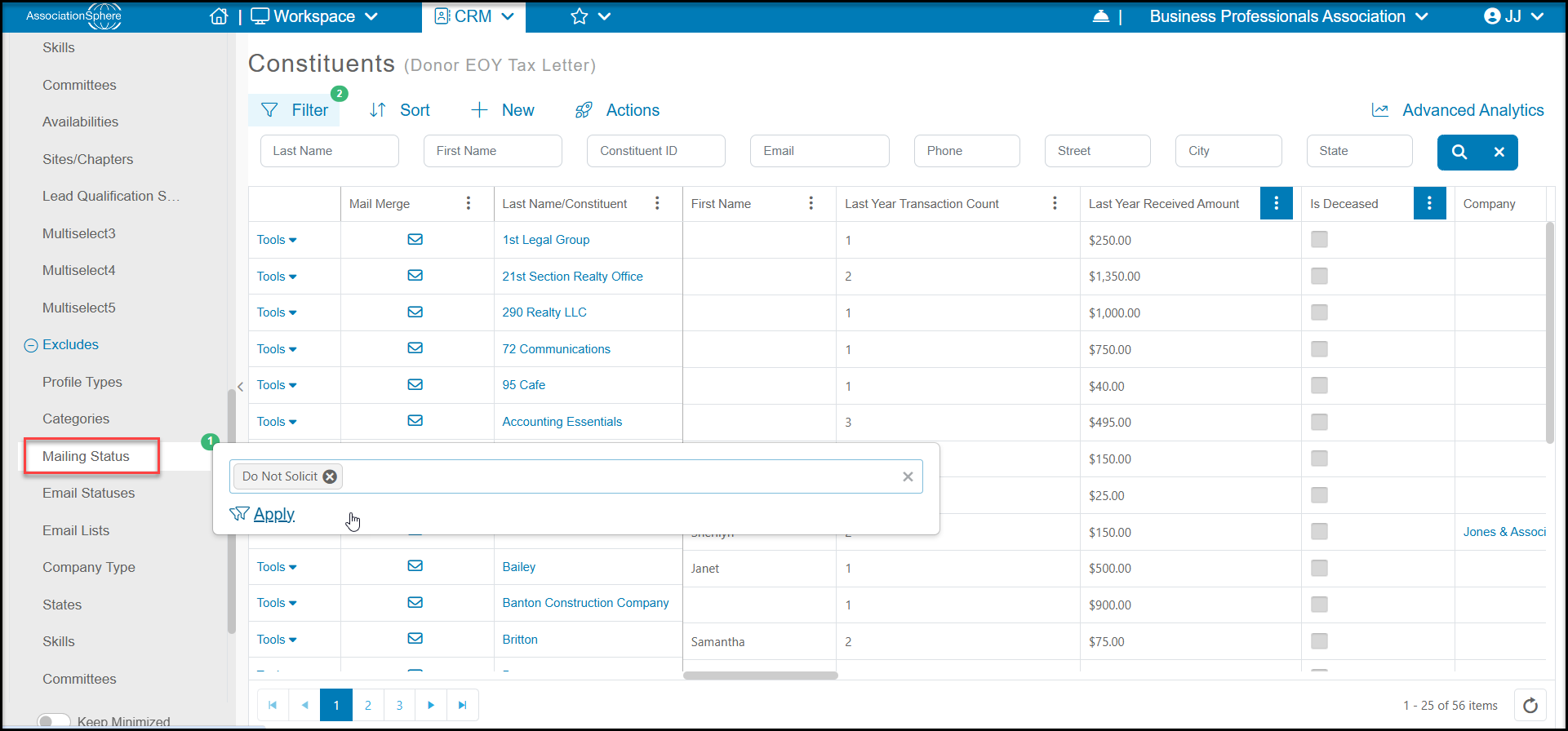Screen dimensions: 1568x731
Task: Open the Banton Construction Company record
Action: (585, 603)
